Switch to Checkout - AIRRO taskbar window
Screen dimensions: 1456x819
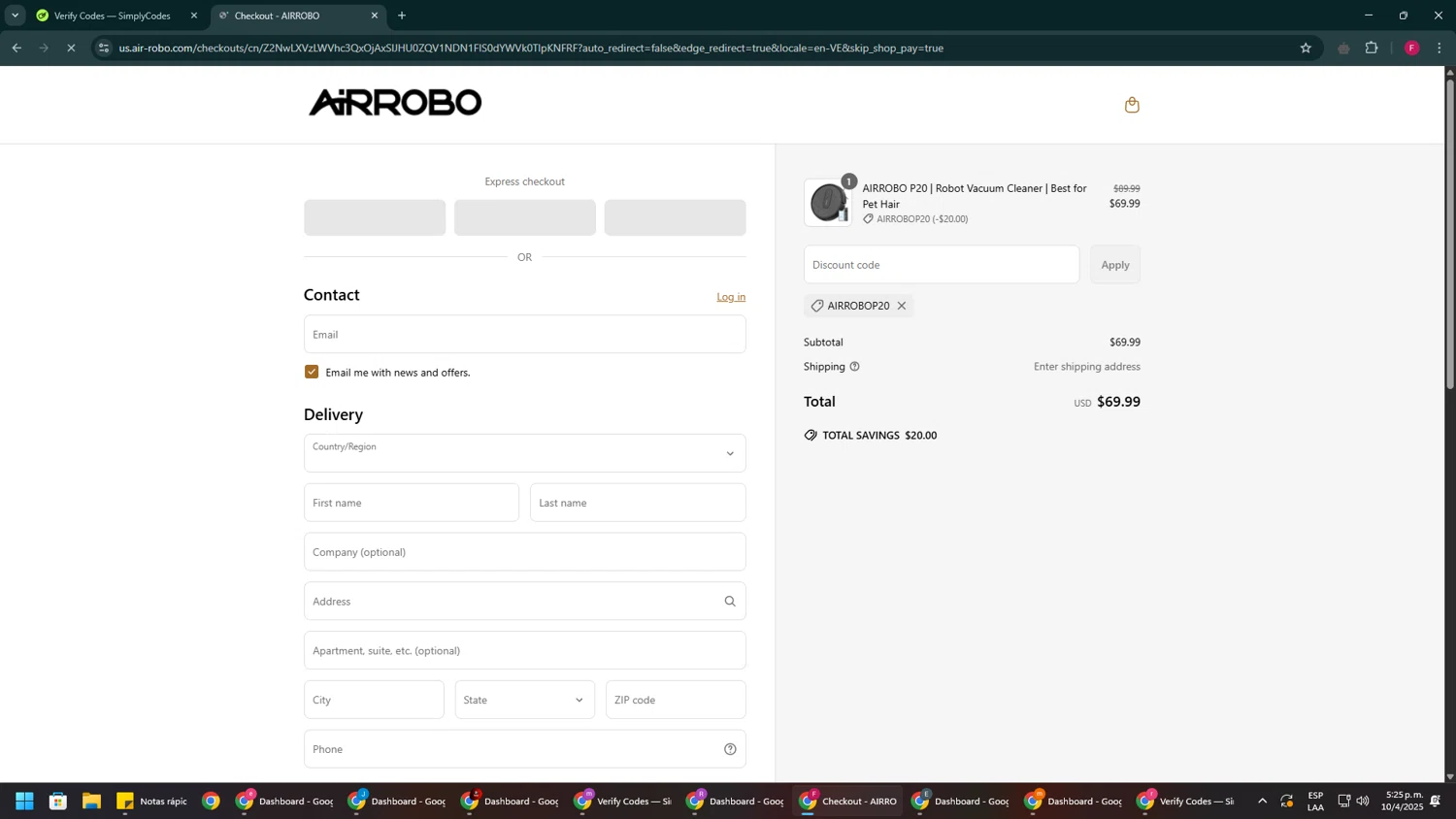point(848,802)
